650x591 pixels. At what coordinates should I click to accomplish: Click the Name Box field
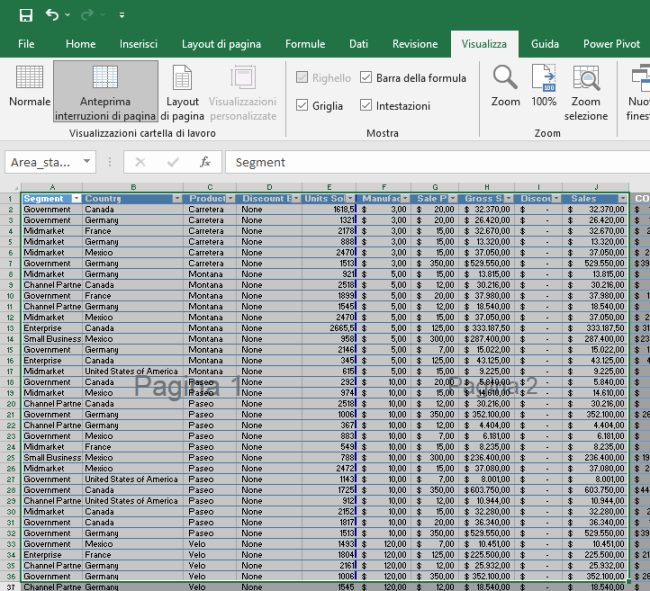[x=43, y=162]
